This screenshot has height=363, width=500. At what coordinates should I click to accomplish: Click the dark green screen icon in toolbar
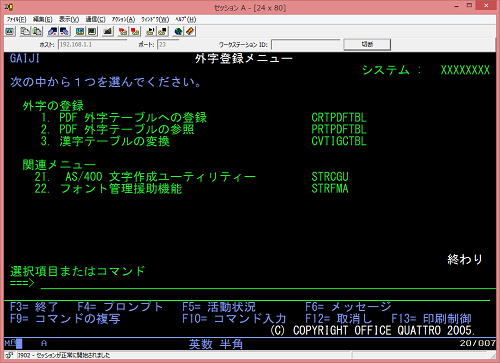point(92,32)
